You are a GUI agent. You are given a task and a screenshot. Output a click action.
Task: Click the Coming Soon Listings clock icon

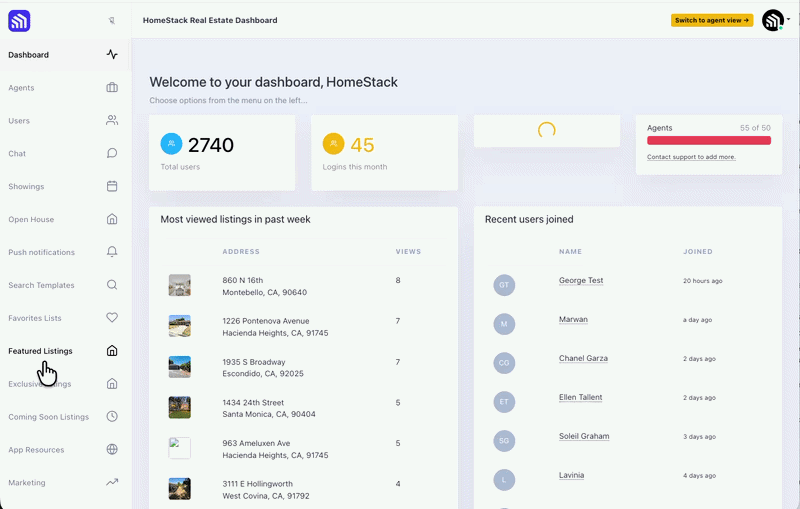click(x=112, y=416)
